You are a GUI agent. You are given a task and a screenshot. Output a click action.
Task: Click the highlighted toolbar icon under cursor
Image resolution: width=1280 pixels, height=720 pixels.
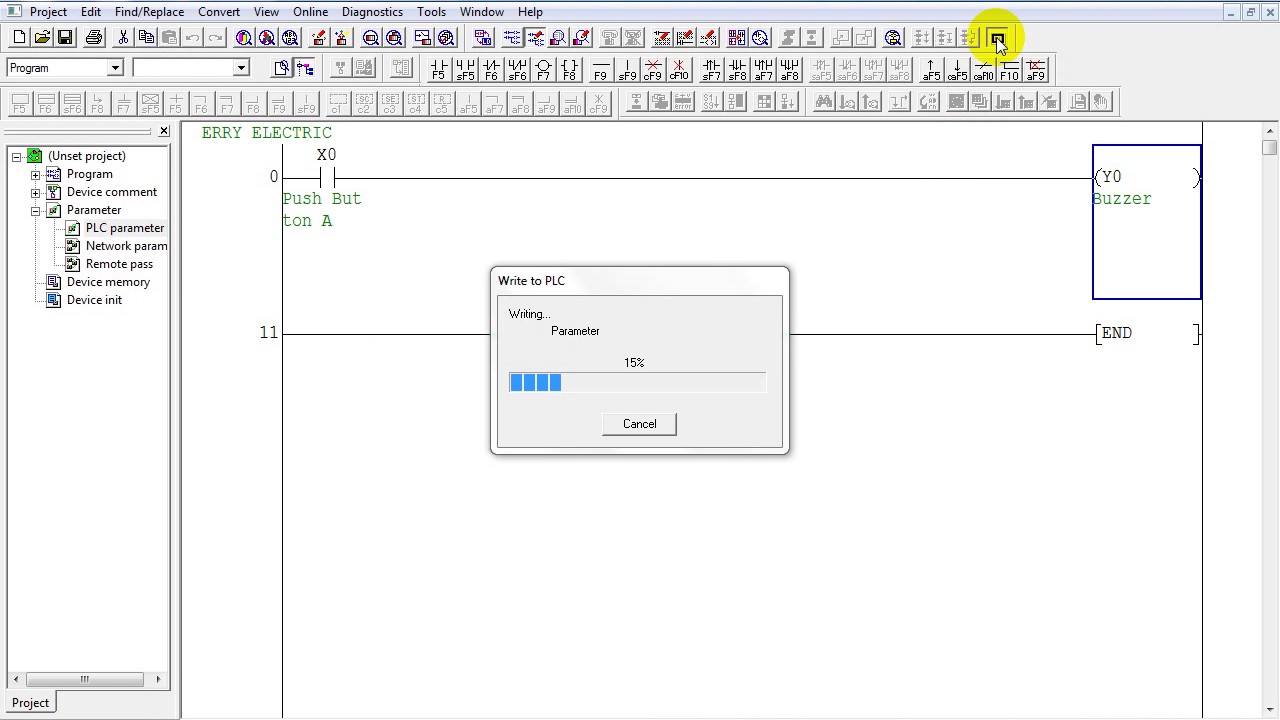click(x=997, y=38)
